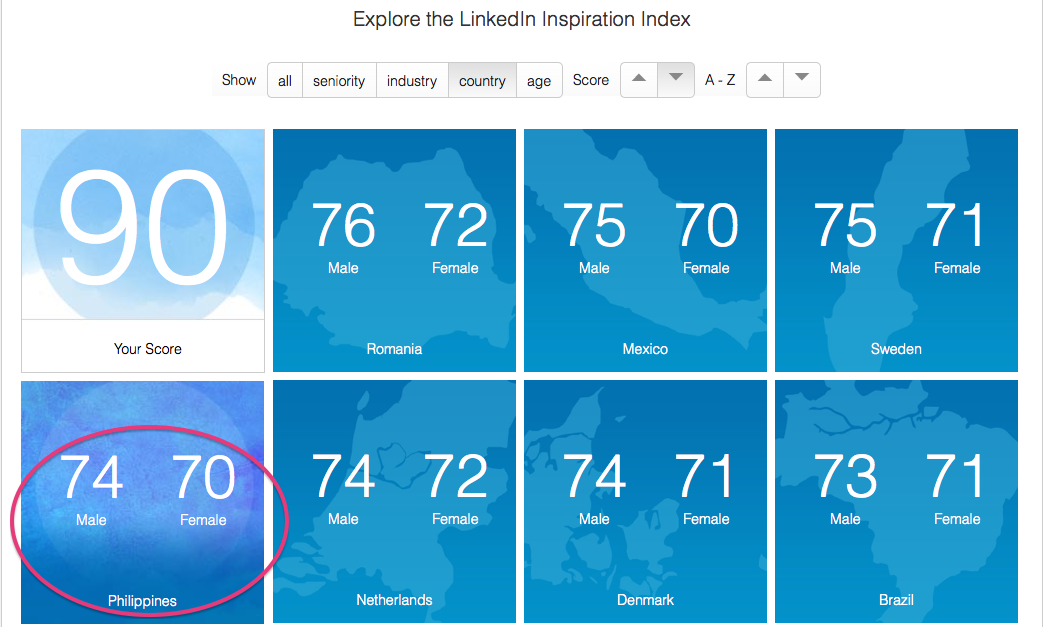Click the "Brazil" country name
Viewport: 1043px width, 627px height.
[x=896, y=600]
